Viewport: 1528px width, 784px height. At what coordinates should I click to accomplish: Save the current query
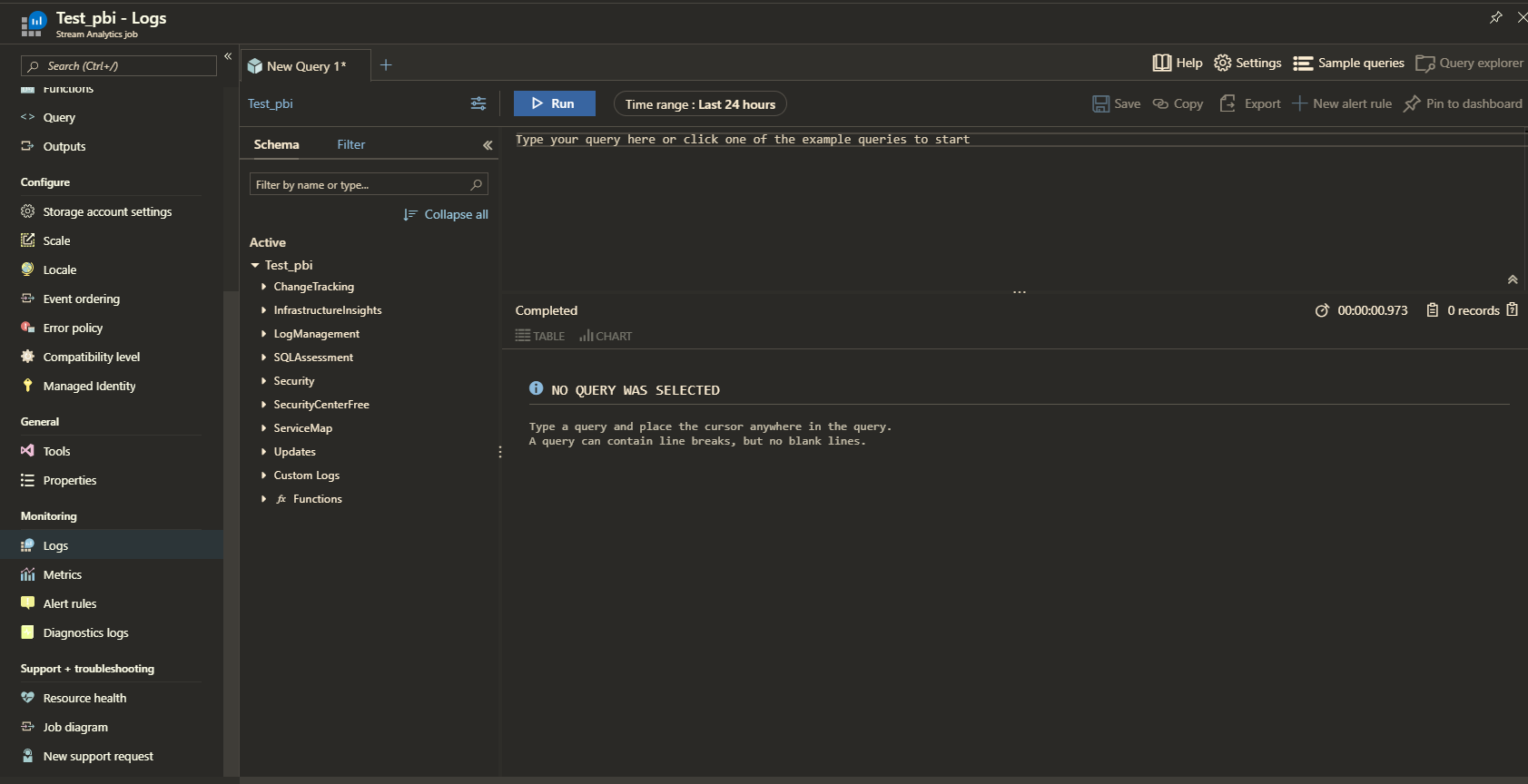1116,103
